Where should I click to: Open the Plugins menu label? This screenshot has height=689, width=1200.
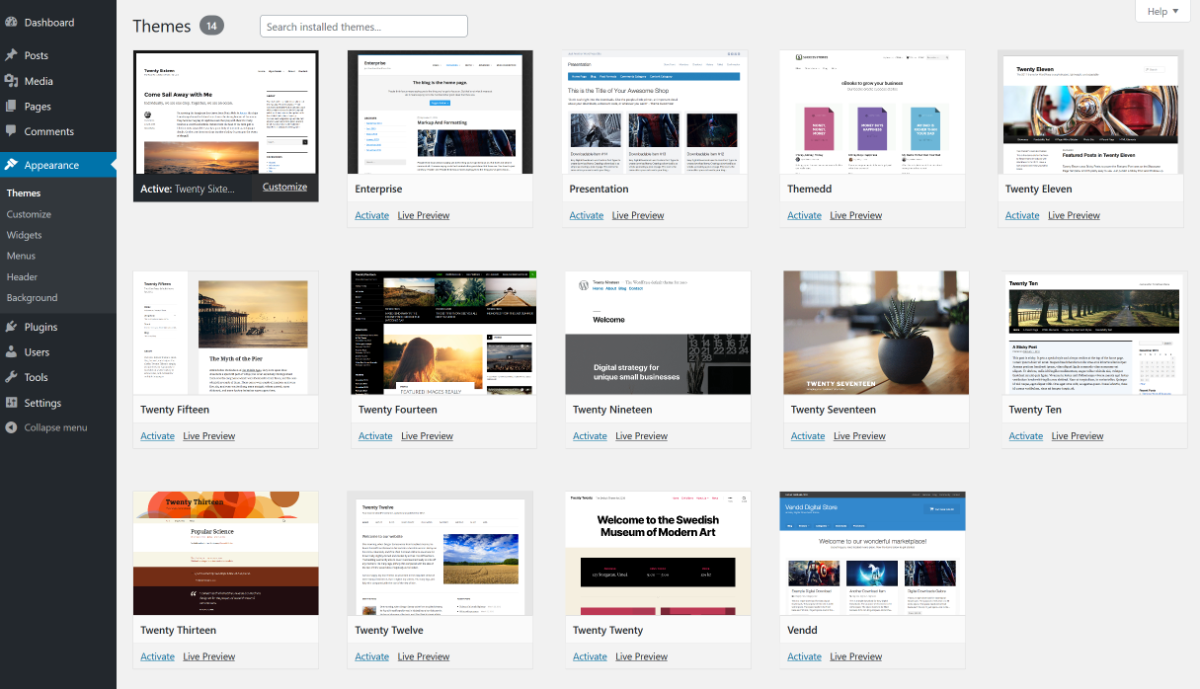(x=41, y=327)
